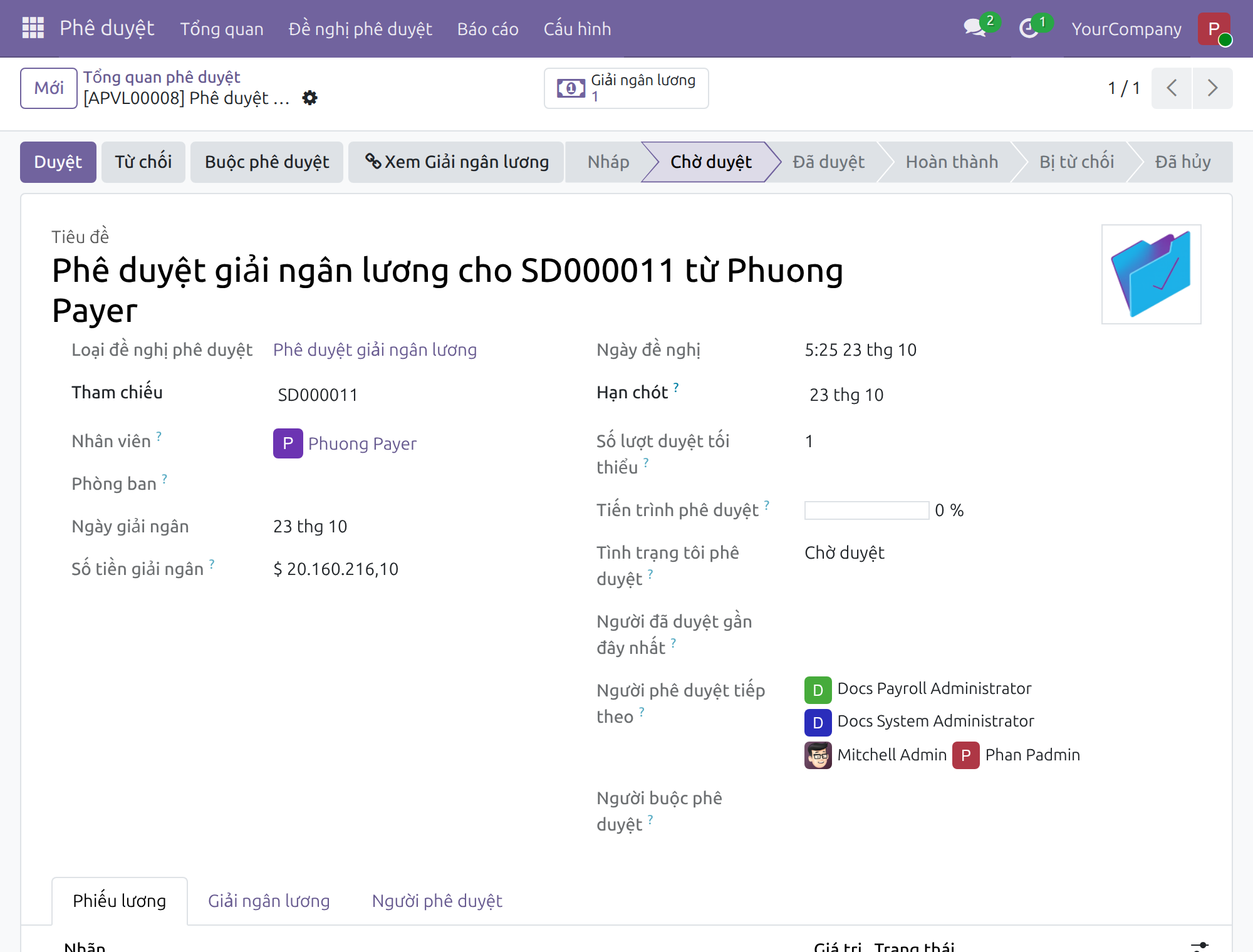This screenshot has height=952, width=1253.
Task: Click the Từ chối refuse button
Action: 143,162
